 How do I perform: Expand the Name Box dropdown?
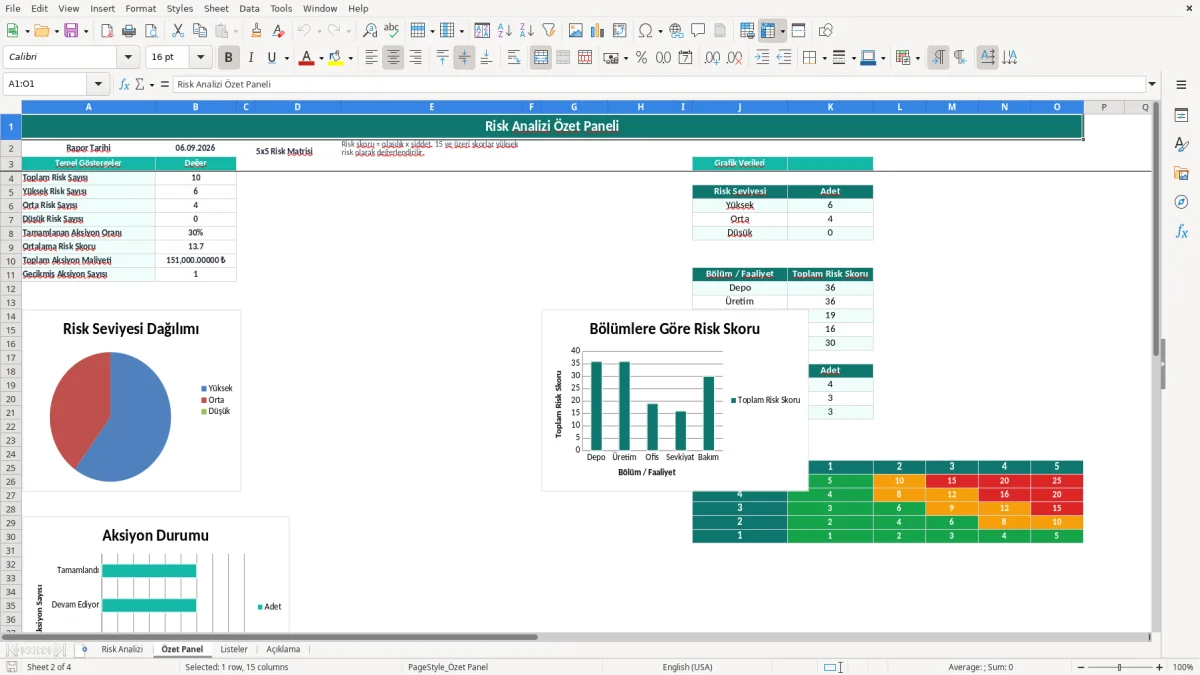[x=98, y=84]
